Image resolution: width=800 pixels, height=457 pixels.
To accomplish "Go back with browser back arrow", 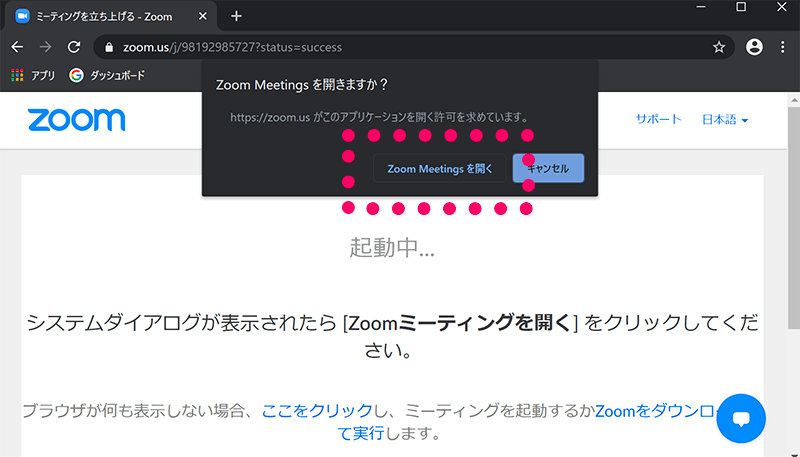I will click(x=17, y=47).
